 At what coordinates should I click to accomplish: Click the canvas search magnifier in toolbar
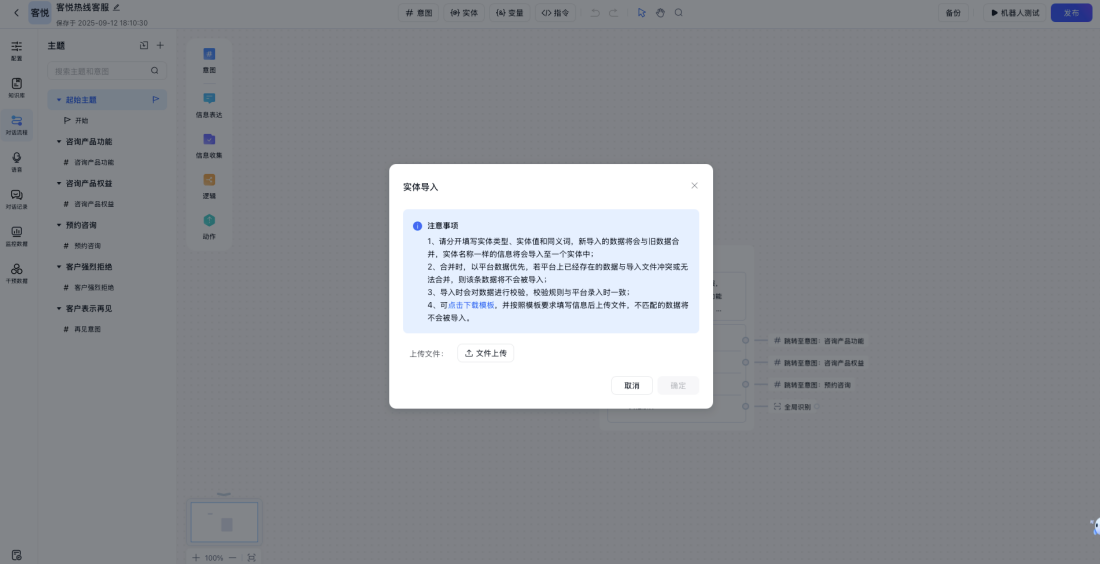coord(678,13)
